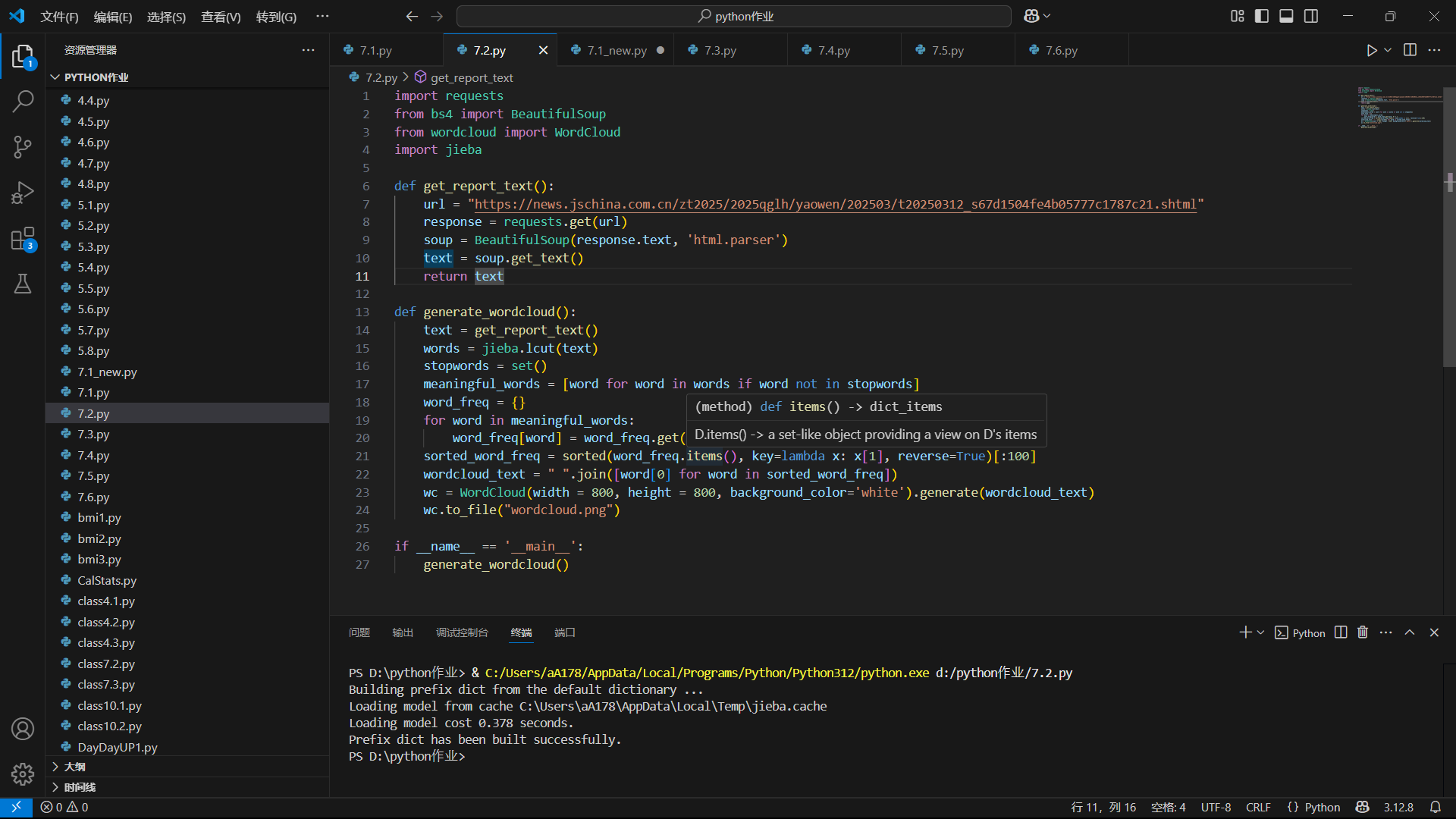Open the Search view in activity bar

(23, 101)
